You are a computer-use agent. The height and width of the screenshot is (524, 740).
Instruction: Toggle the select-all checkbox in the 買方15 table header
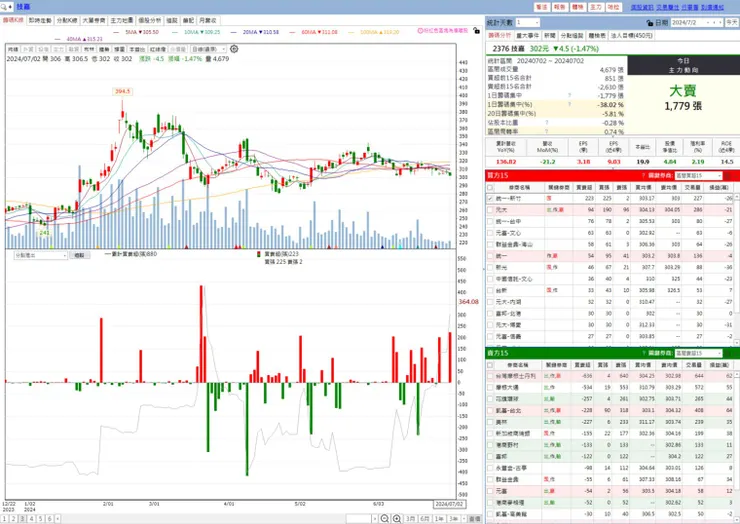pyautogui.click(x=490, y=187)
